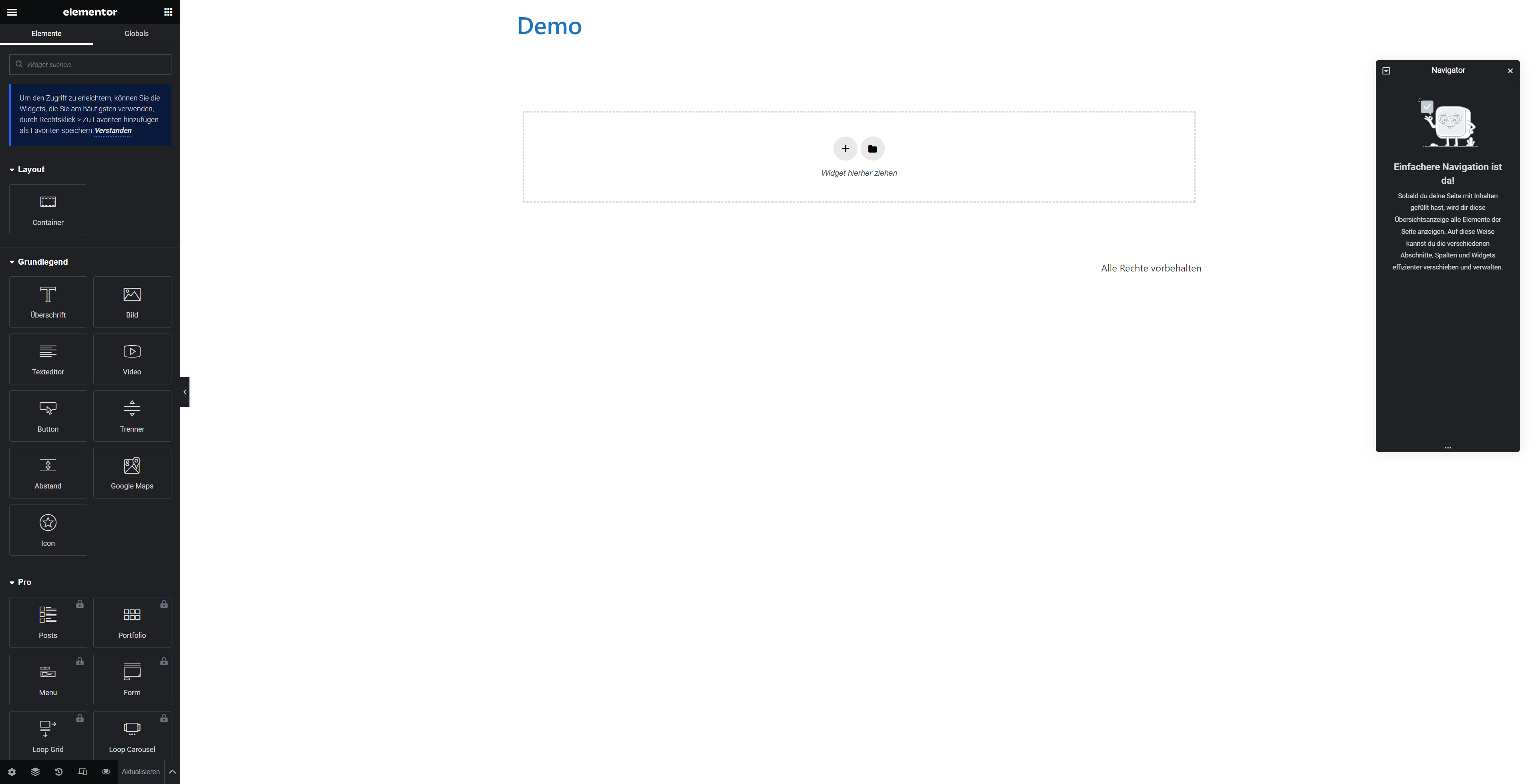Open the hamburger menu in Elementor header

[x=12, y=12]
